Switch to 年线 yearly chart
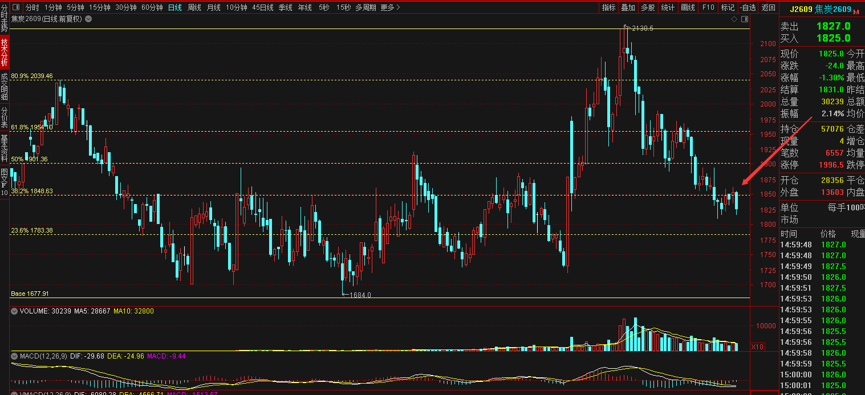Screen dimensions: 865x395 coord(305,8)
